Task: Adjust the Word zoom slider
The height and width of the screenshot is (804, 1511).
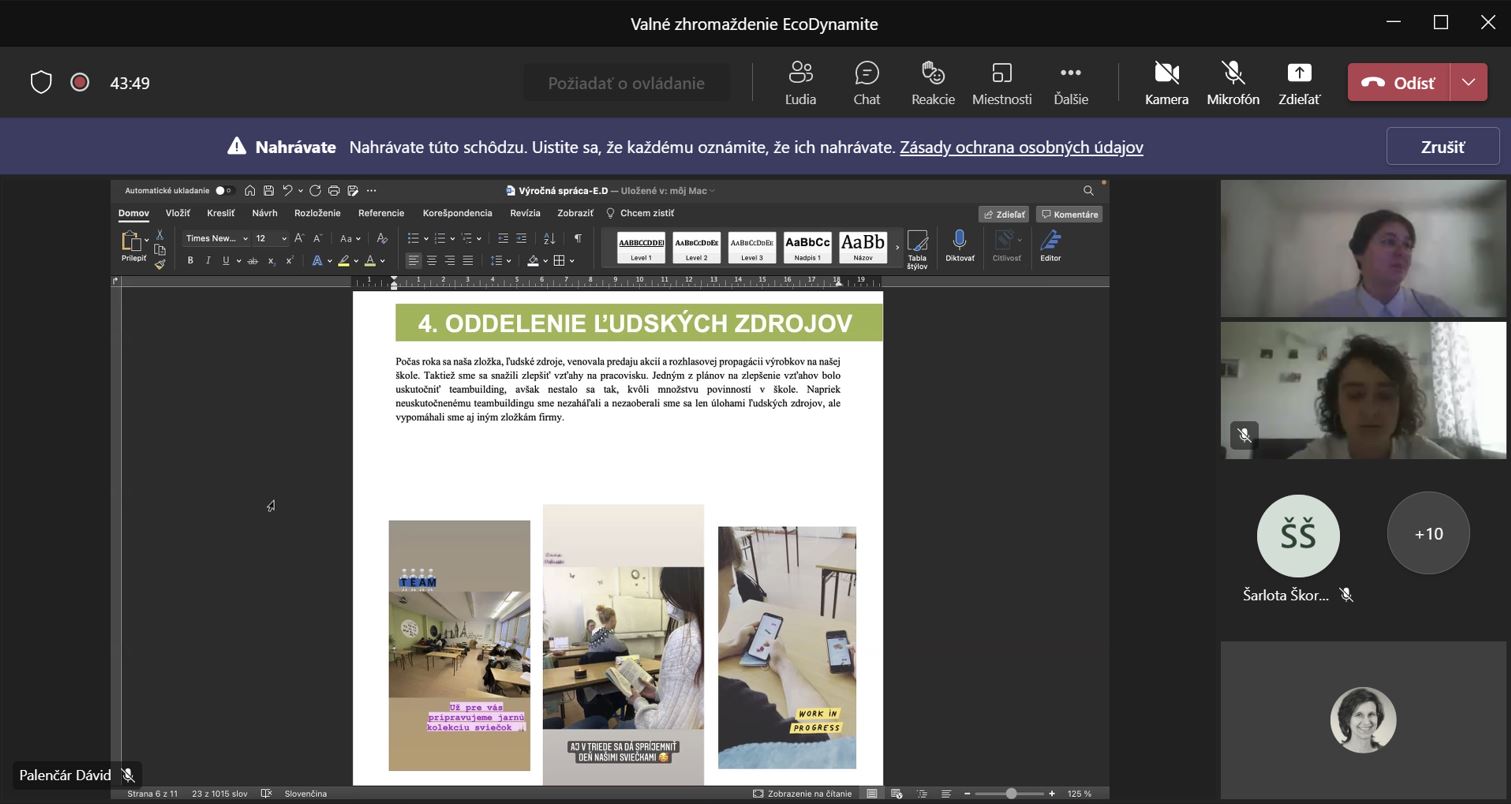Action: tap(1010, 793)
